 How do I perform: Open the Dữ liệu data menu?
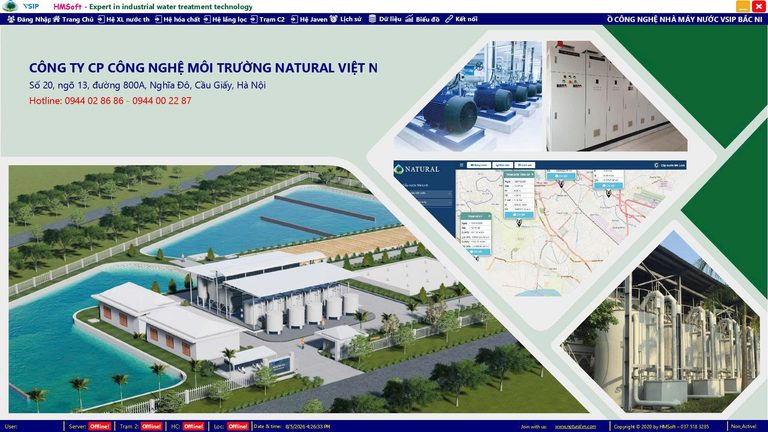[385, 19]
